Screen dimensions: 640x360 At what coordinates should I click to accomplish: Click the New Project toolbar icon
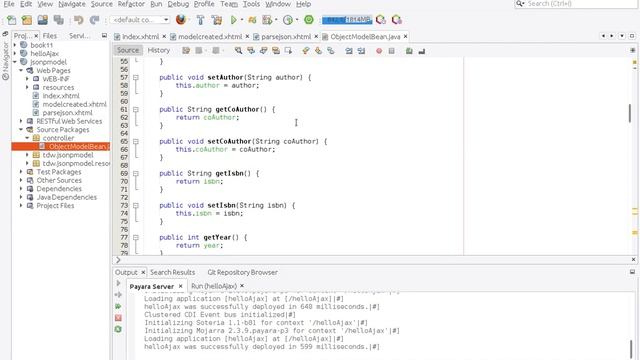pos(27,20)
